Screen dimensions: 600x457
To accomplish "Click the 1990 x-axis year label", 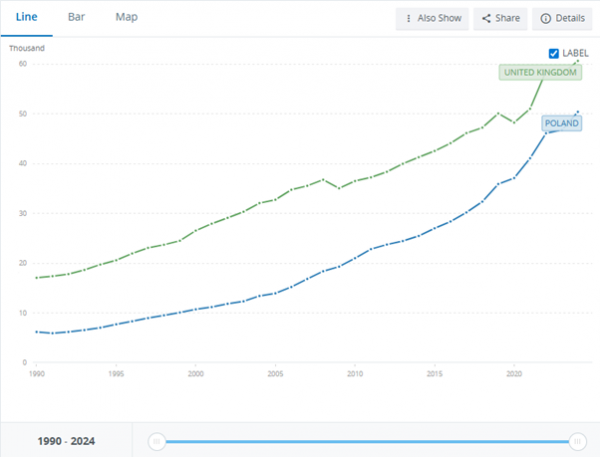I will click(36, 374).
